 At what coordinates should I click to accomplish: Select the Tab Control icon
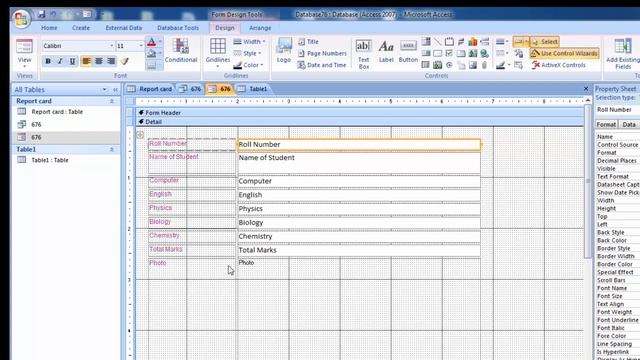(x=449, y=42)
